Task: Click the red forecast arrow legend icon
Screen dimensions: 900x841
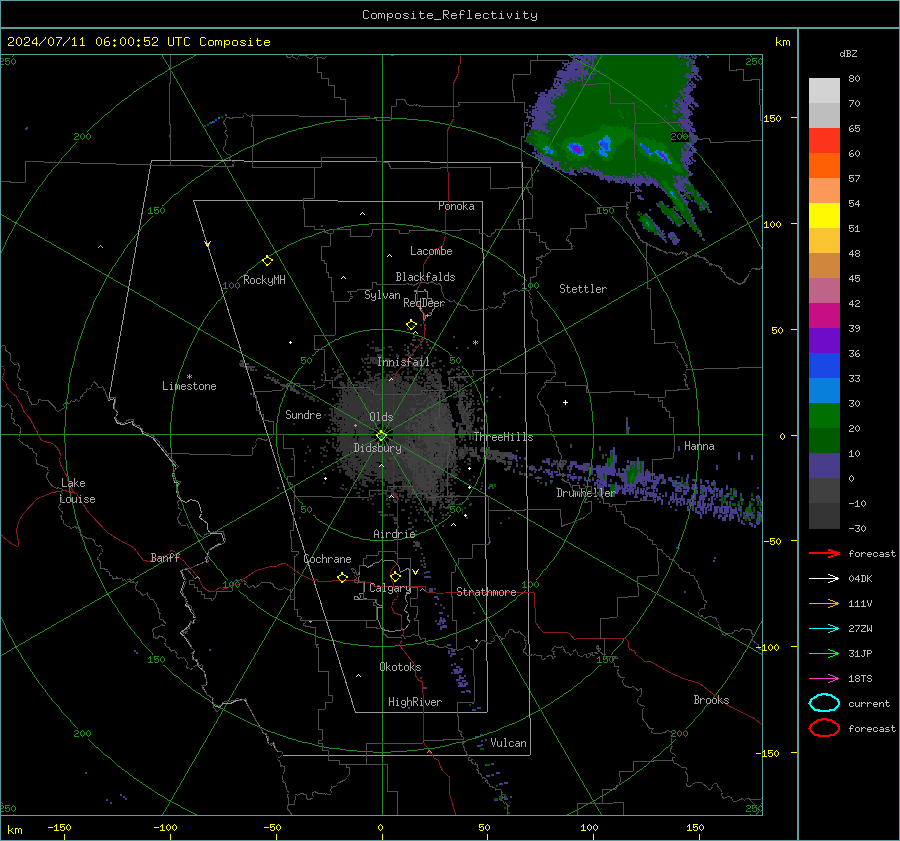Action: click(824, 553)
